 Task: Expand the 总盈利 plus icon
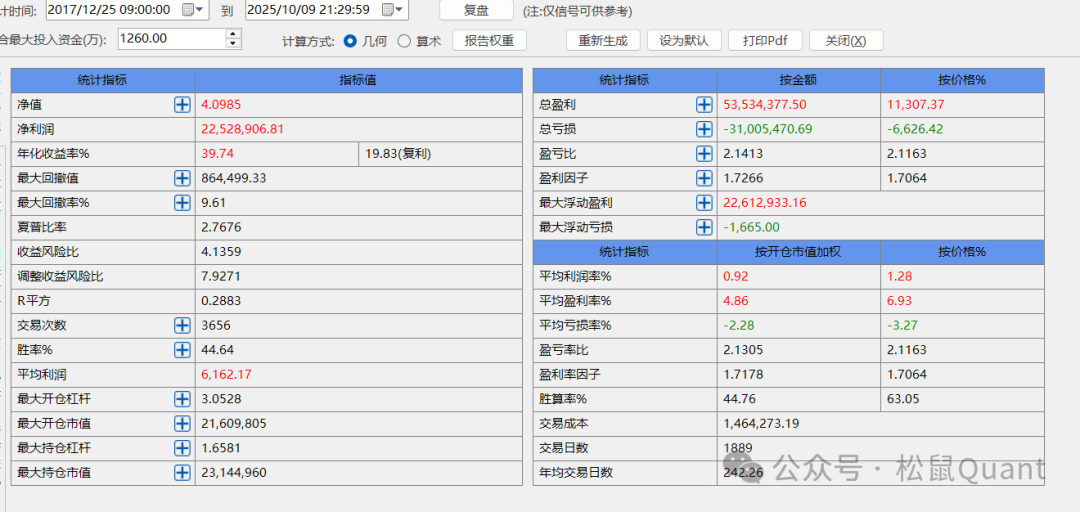click(x=704, y=105)
